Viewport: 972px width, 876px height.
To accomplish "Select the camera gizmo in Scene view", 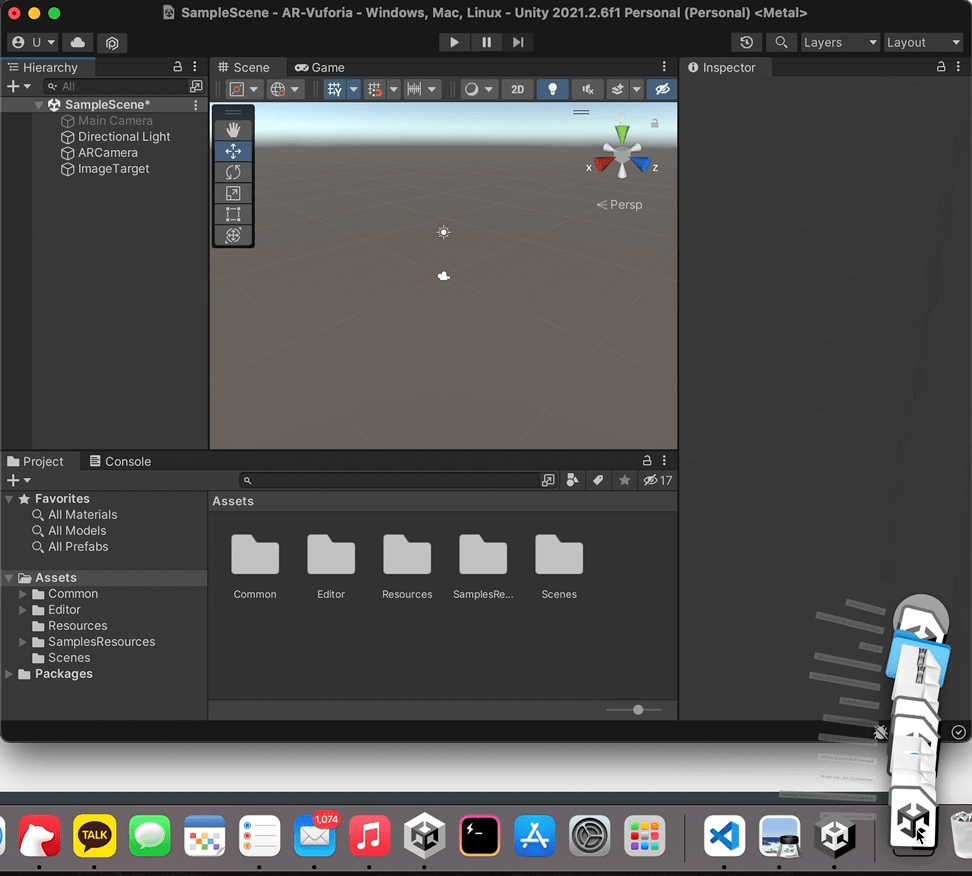I will tap(443, 276).
